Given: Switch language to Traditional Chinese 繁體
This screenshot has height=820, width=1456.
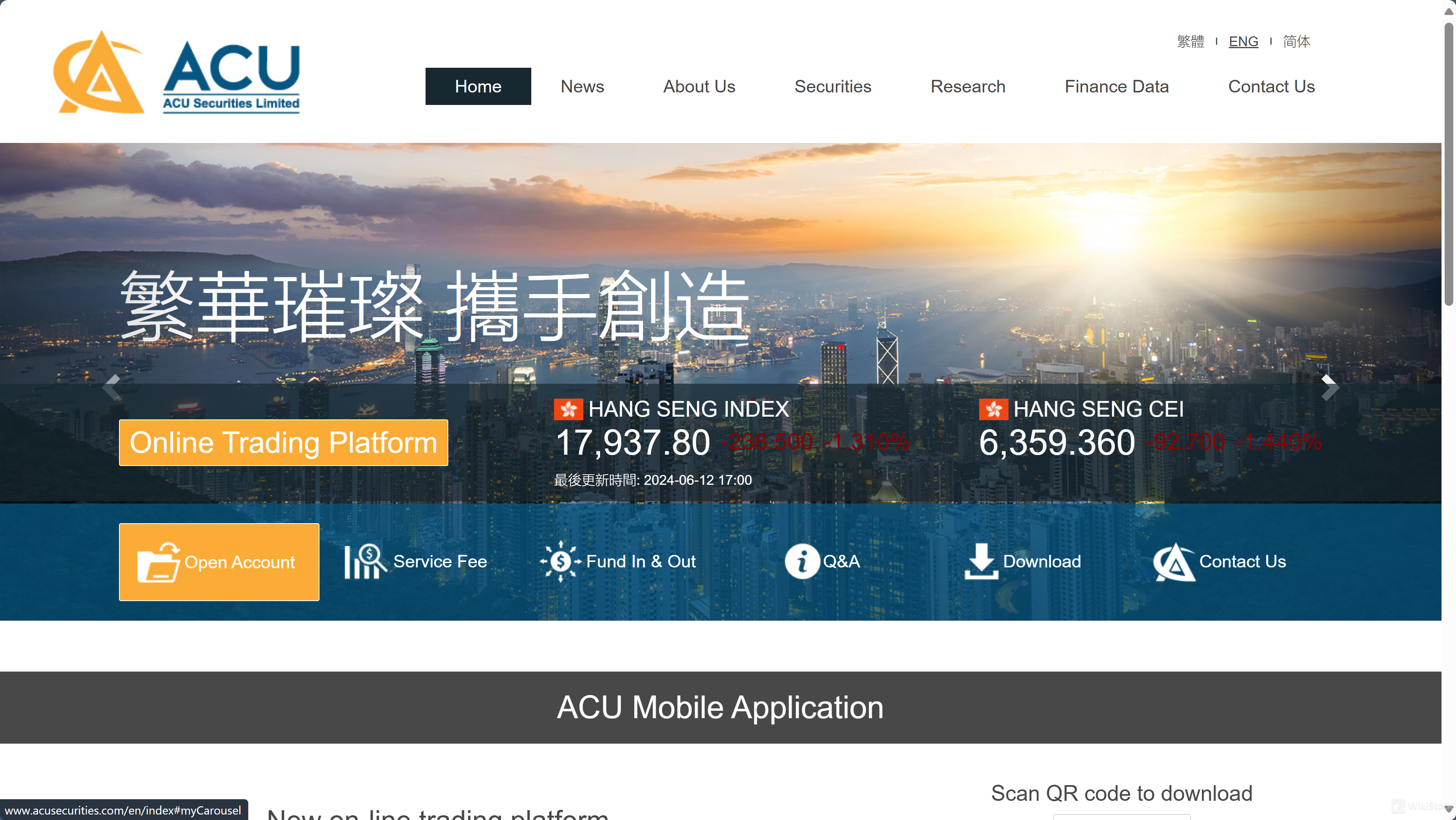Looking at the screenshot, I should click(x=1190, y=41).
